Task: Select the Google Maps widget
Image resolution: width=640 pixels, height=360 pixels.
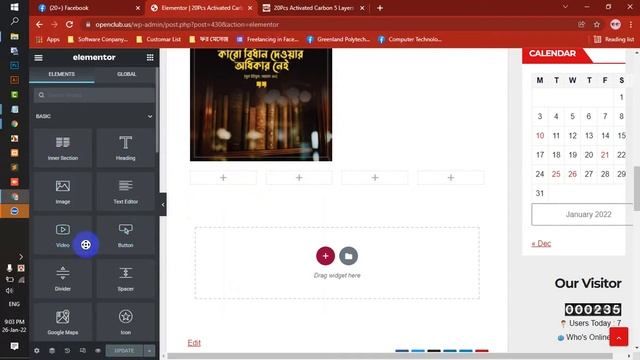Action: tap(62, 322)
